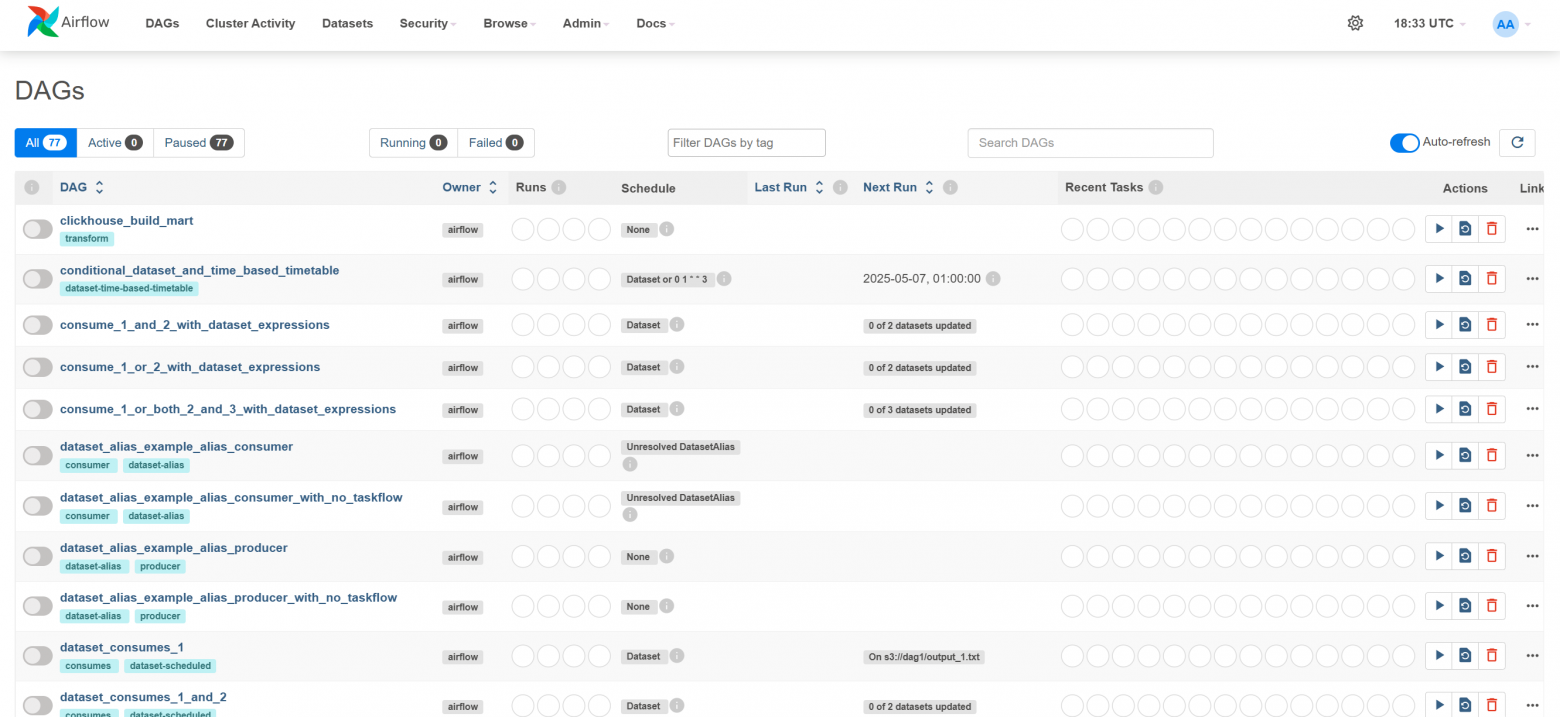
Task: Open the 18:33 UTC timezone dropdown
Action: pyautogui.click(x=1430, y=23)
